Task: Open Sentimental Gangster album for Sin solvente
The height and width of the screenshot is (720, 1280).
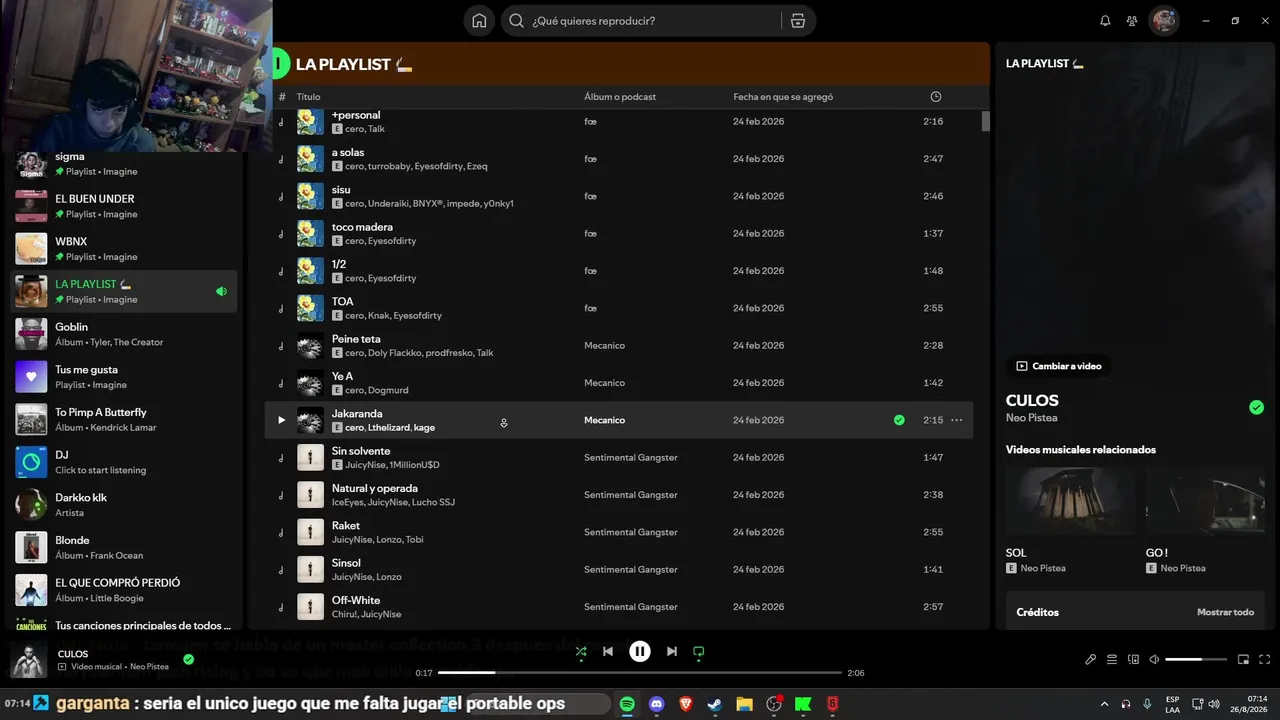Action: click(631, 457)
